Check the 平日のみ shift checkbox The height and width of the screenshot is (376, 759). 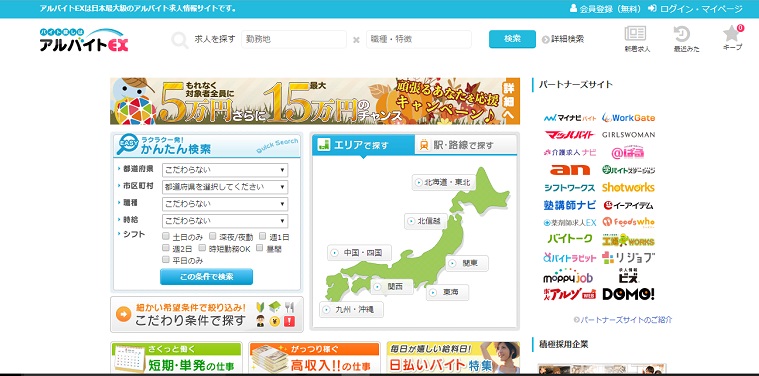tap(166, 260)
